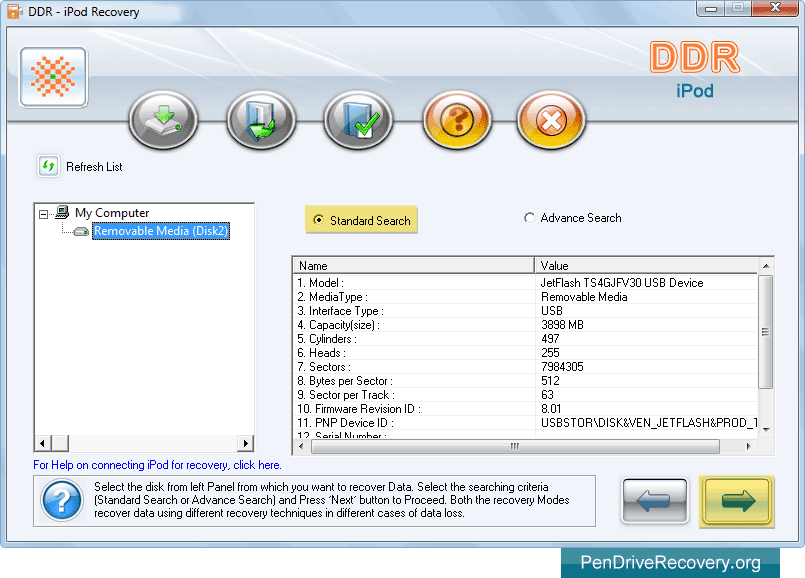Collapse the My Computer tree node

44,214
